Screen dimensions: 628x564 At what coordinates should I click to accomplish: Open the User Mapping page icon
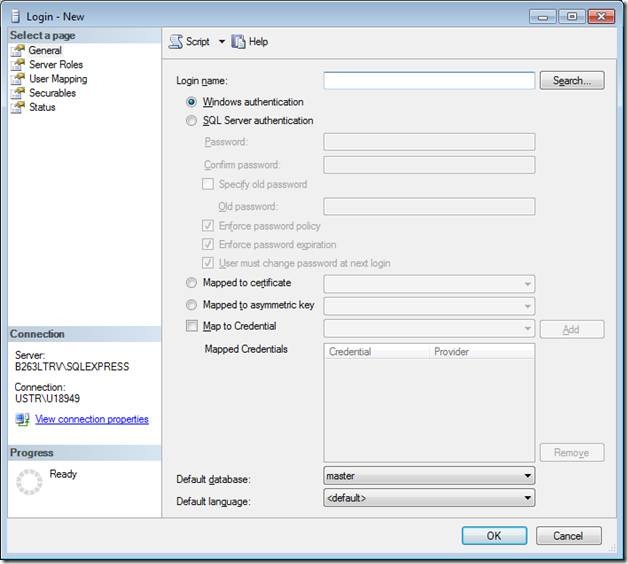[17, 79]
